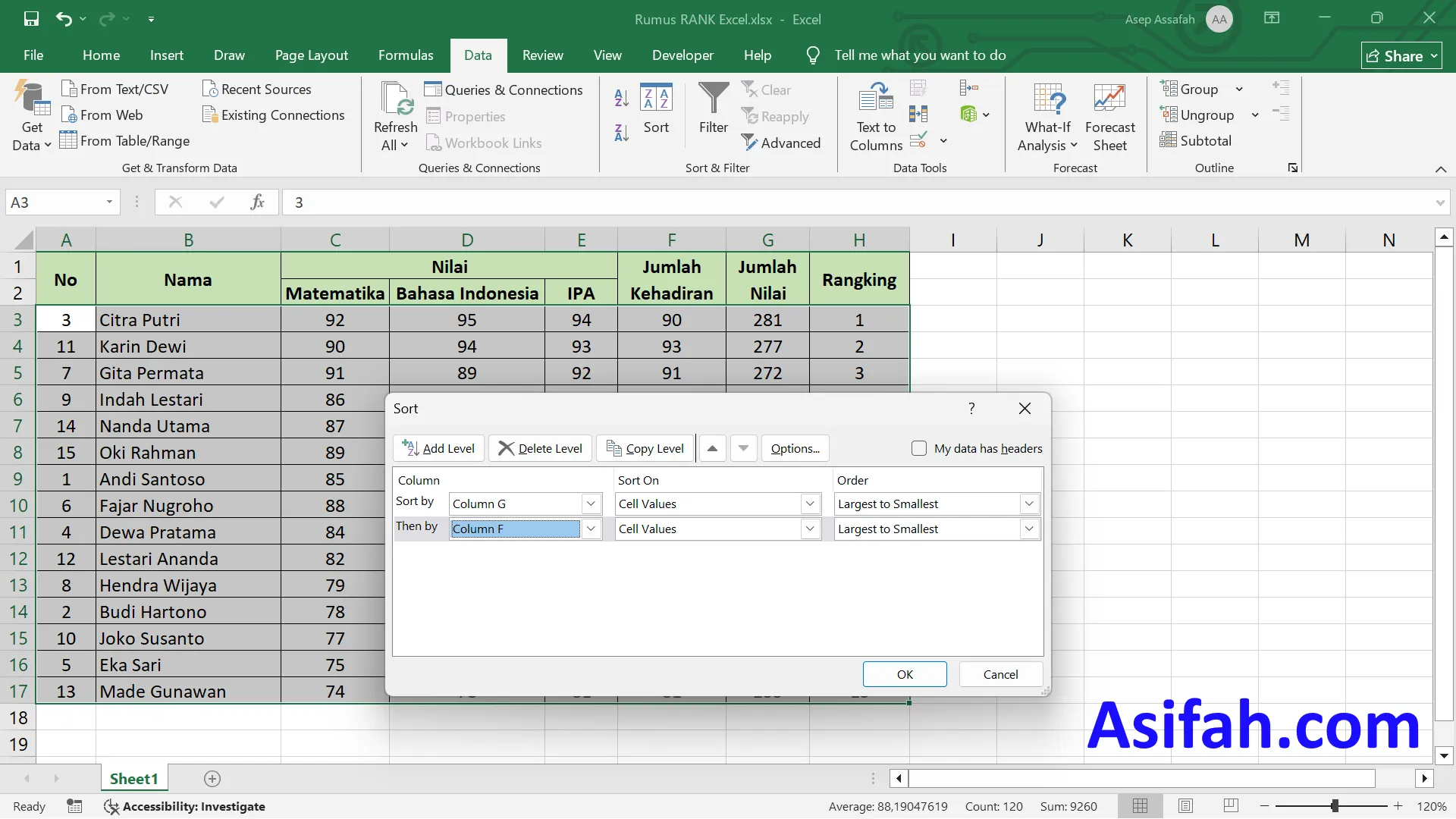Screen dimensions: 1456x819
Task: Click the Advanced filter icon
Action: coord(781,143)
